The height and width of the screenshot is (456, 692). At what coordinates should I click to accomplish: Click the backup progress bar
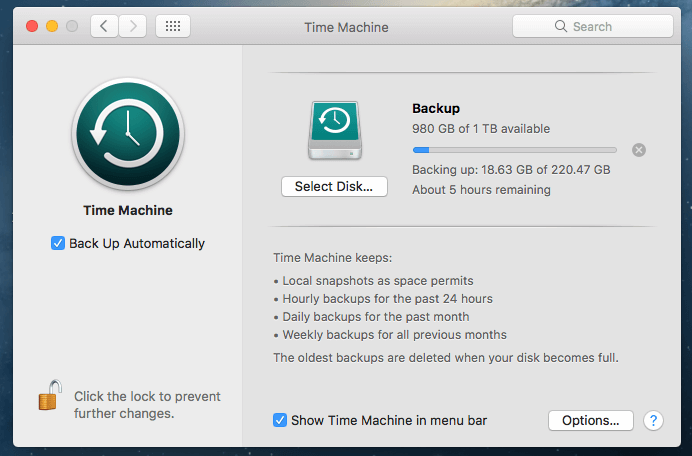pos(514,150)
